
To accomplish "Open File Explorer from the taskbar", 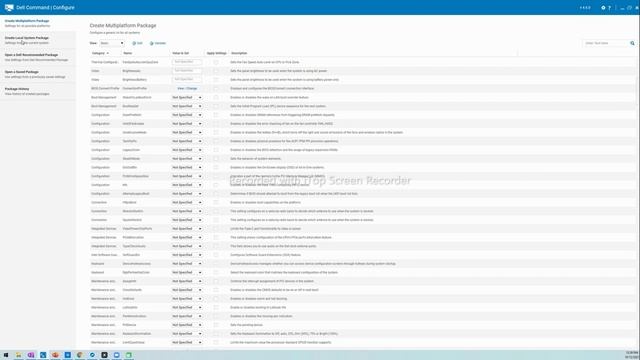I will 18,355.
